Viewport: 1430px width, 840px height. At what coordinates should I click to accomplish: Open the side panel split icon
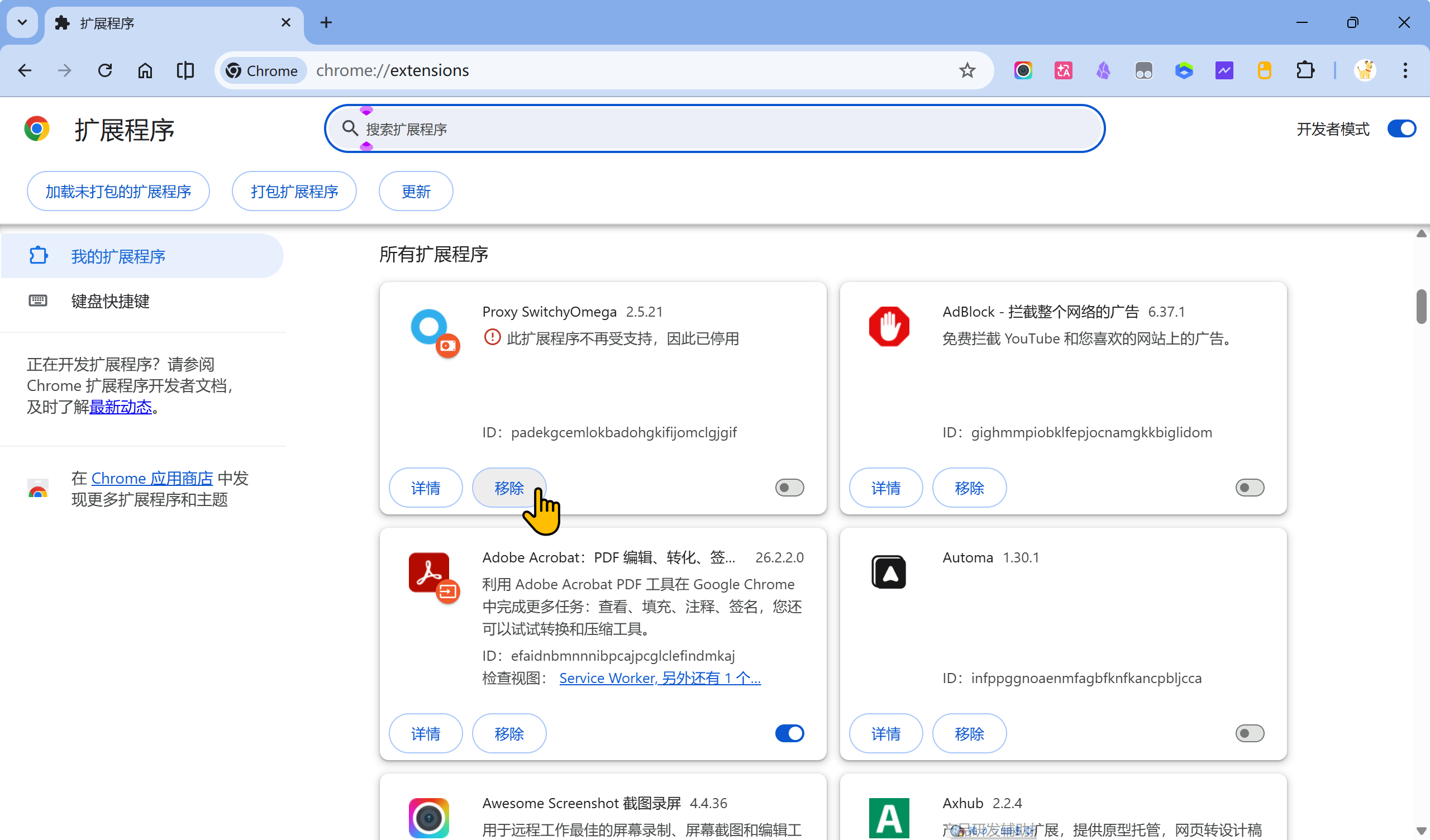(185, 70)
